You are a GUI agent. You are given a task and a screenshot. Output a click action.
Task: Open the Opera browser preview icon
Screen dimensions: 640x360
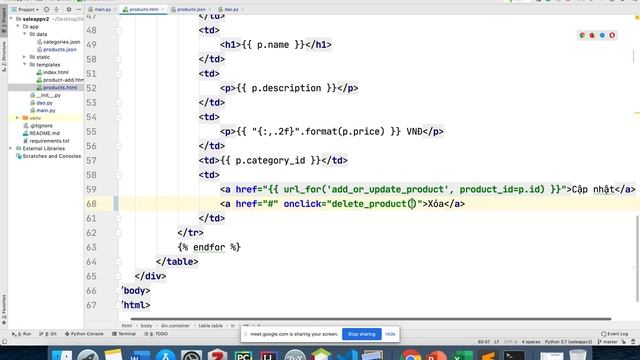point(612,36)
